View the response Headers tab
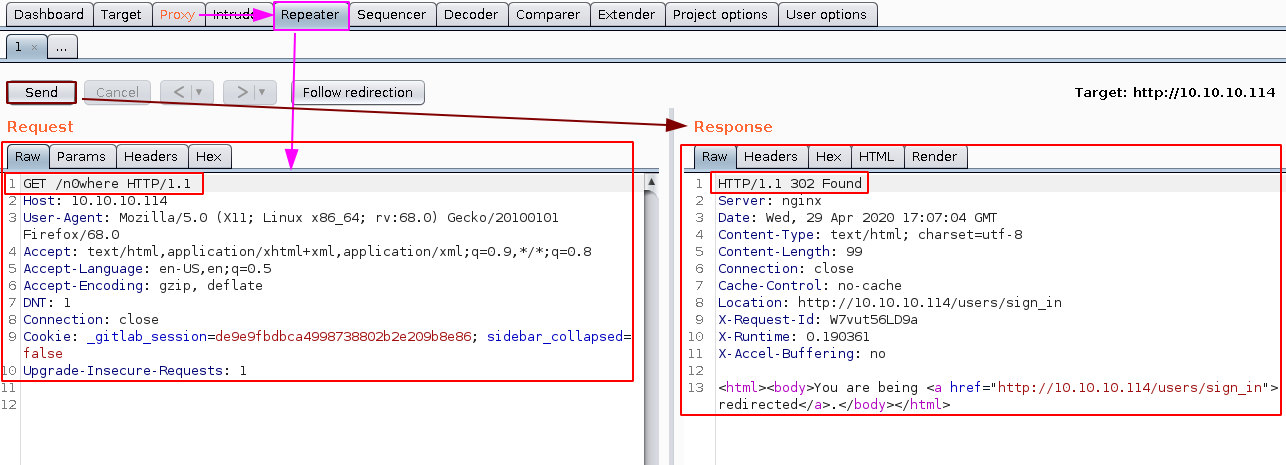This screenshot has height=465, width=1286. coord(770,156)
